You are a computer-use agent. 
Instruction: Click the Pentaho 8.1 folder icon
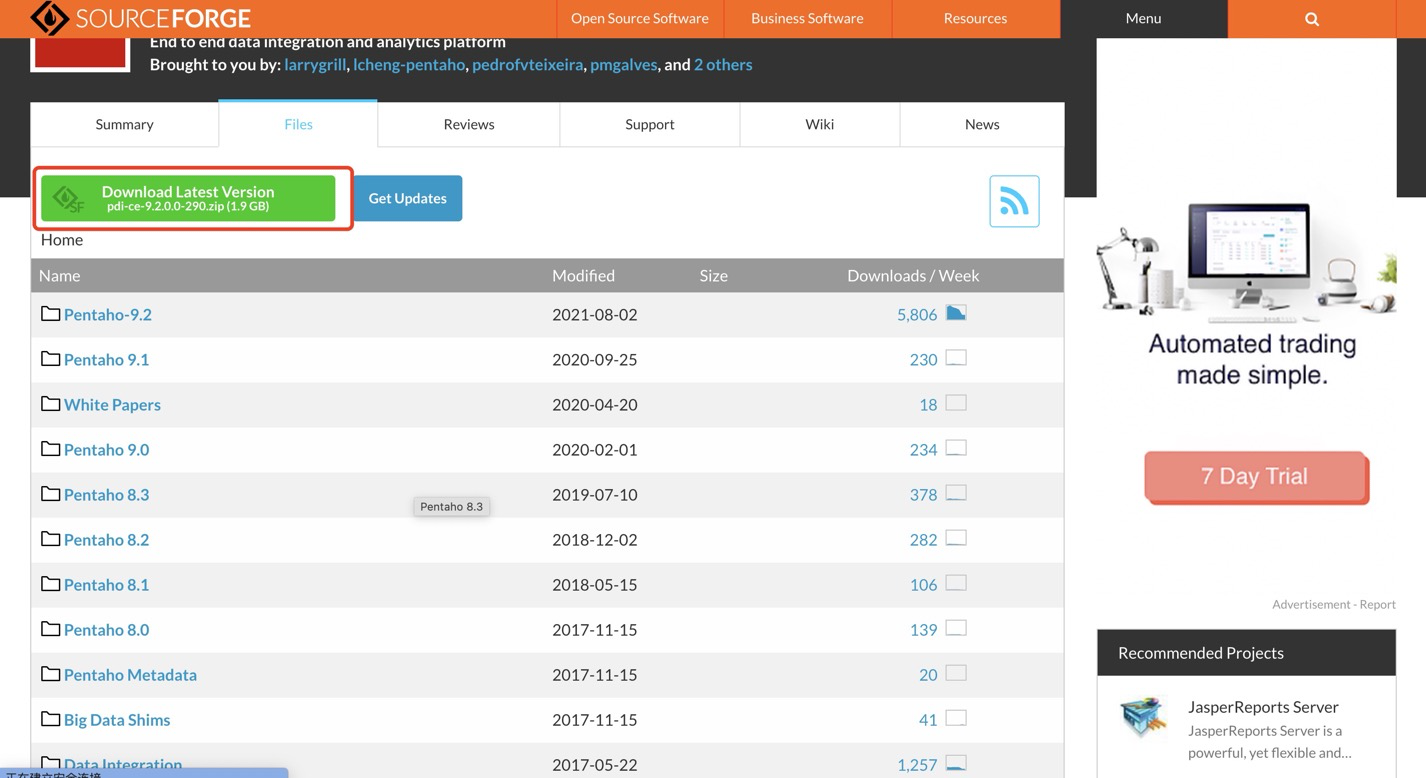click(50, 584)
